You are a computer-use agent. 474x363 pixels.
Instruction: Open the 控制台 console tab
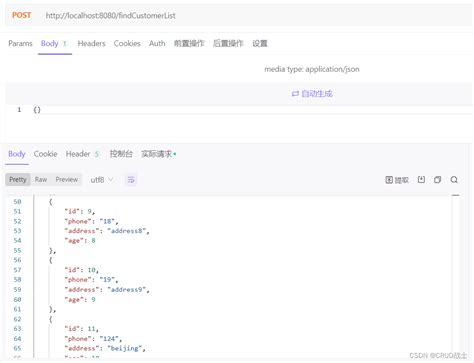[x=121, y=154]
